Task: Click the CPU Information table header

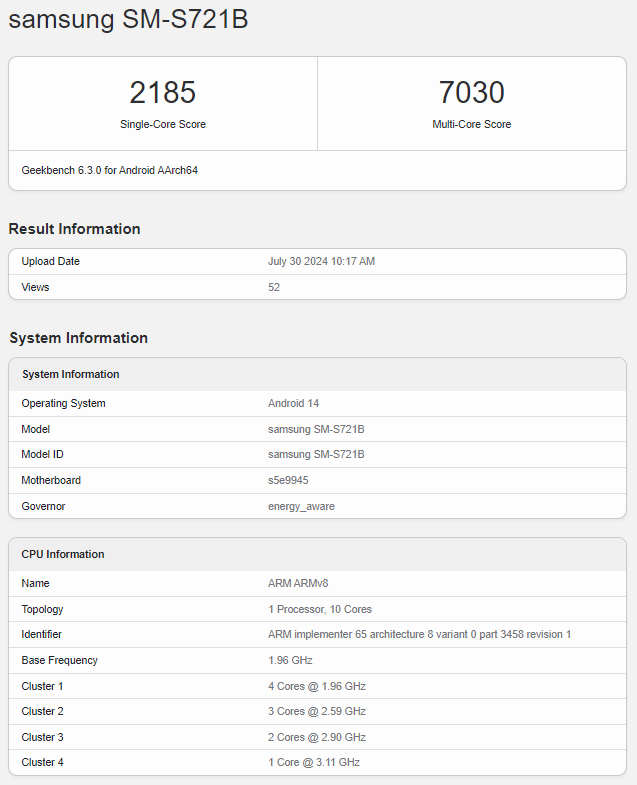Action: [63, 555]
